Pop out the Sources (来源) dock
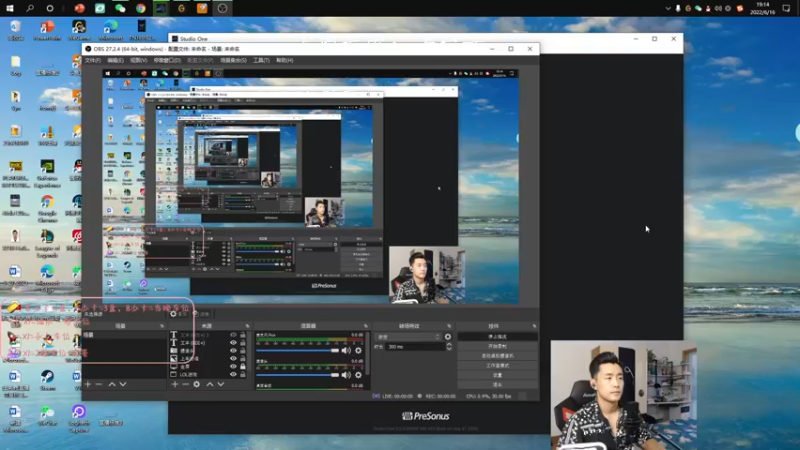The width and height of the screenshot is (800, 450). 247,326
